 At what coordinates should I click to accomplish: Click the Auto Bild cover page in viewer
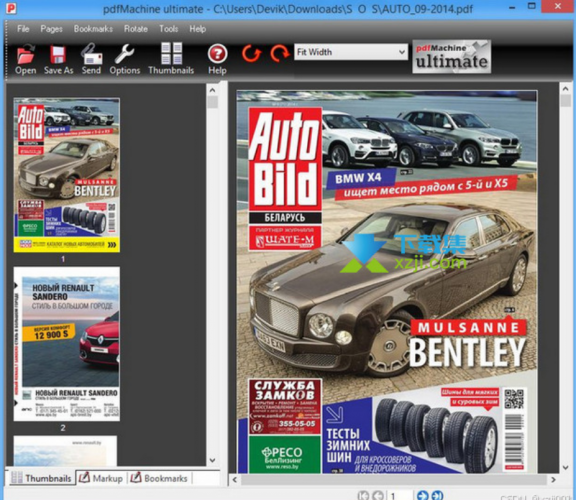click(387, 281)
